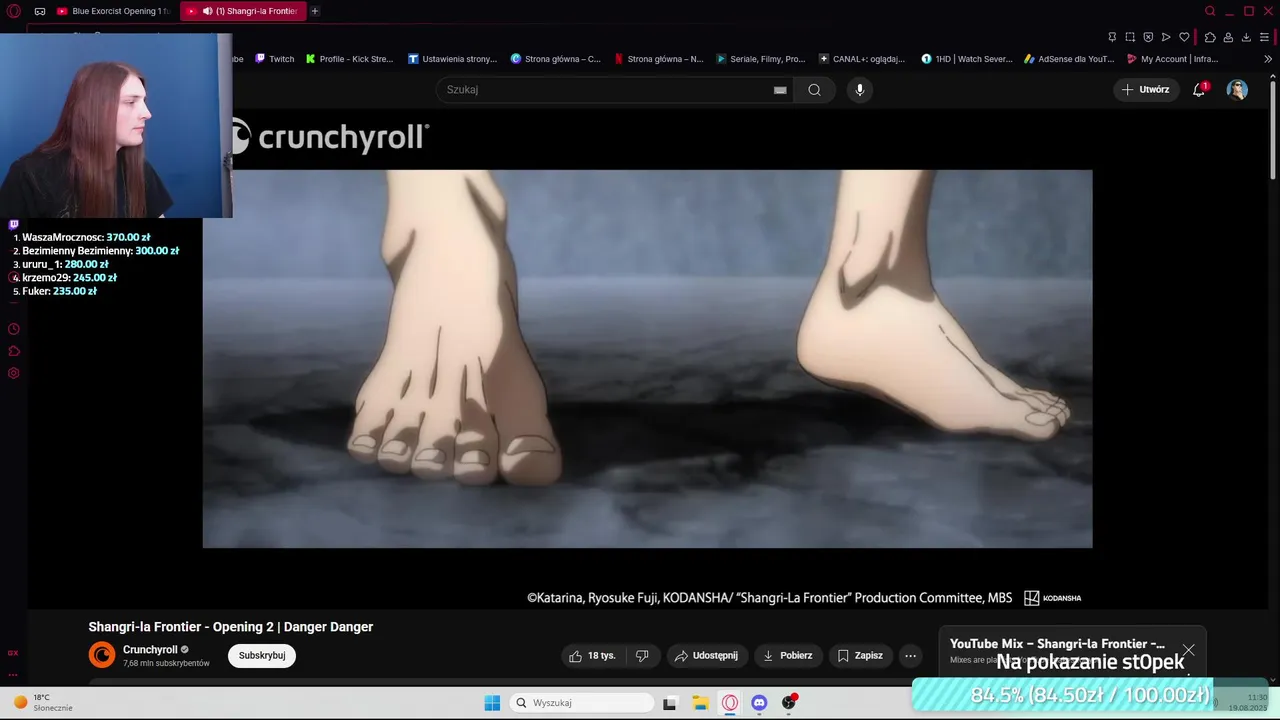Open Seriale, Filmy bookmark
1280x720 pixels.
[761, 59]
